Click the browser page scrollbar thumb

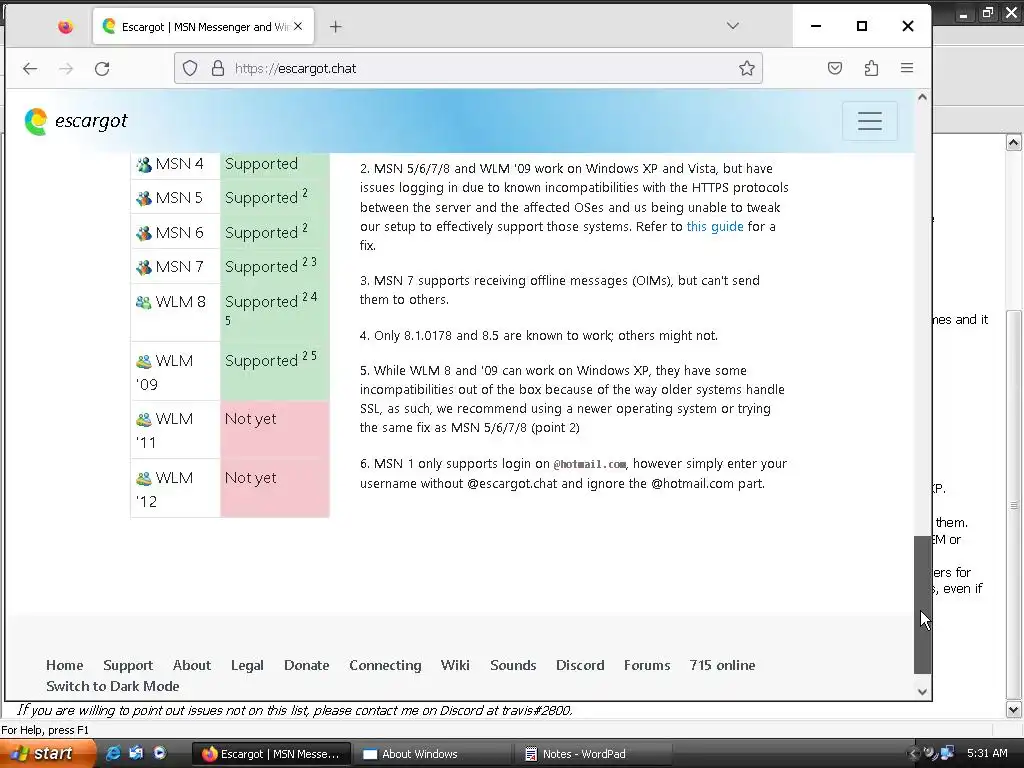pyautogui.click(x=922, y=605)
